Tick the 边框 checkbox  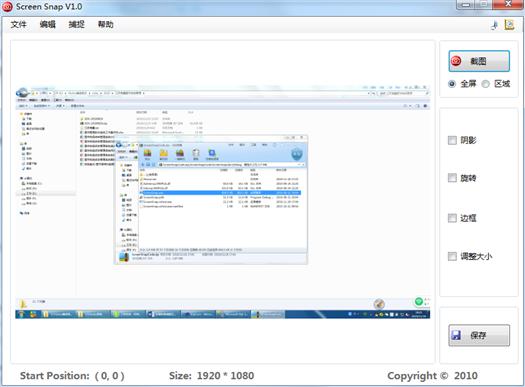452,218
